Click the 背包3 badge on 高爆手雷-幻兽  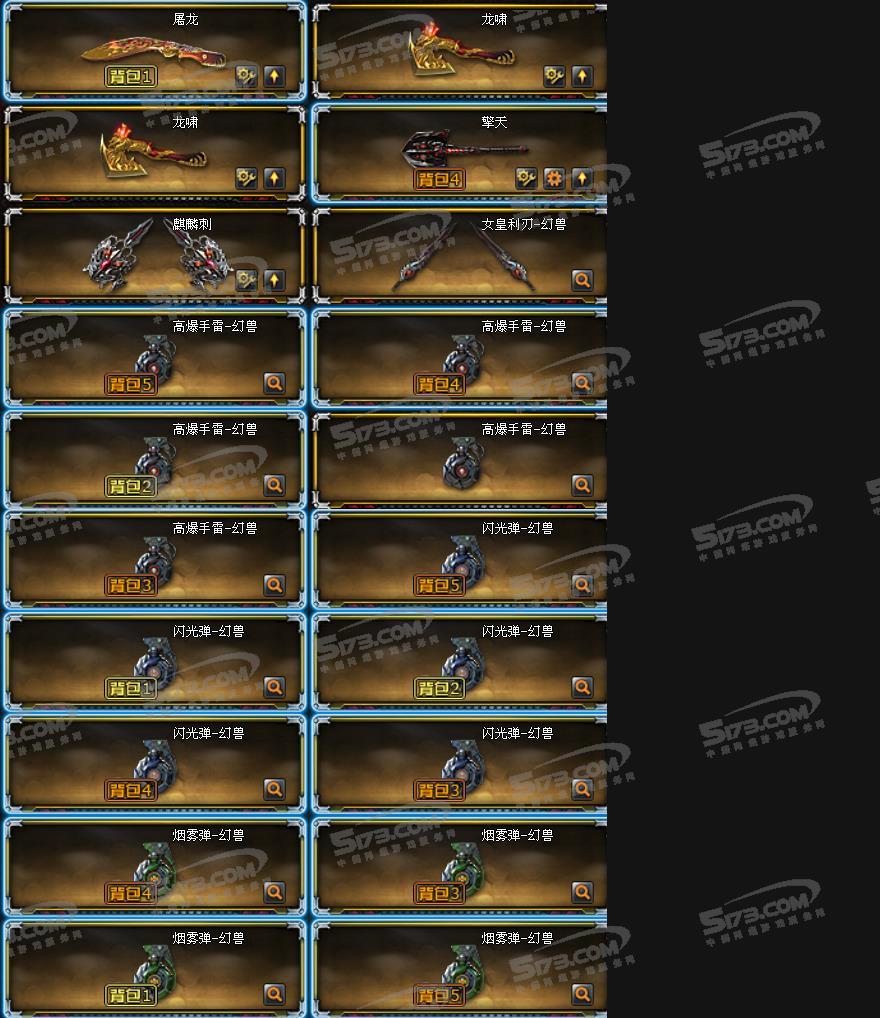(x=131, y=585)
